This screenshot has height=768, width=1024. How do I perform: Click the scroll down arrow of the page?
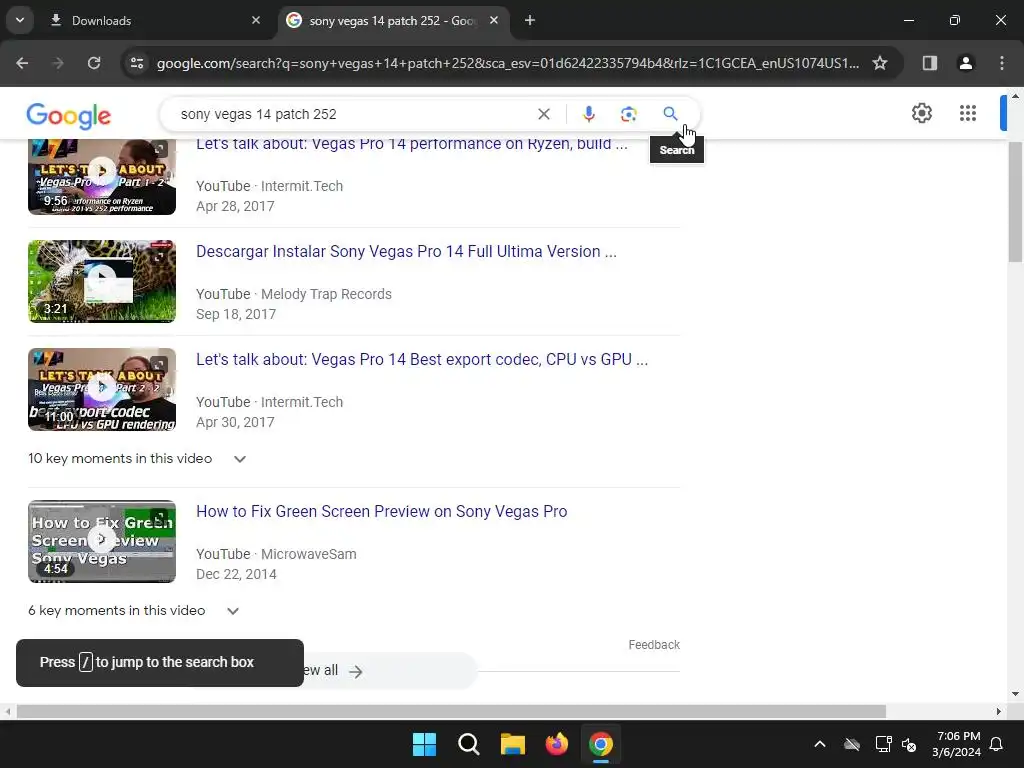[x=1015, y=694]
